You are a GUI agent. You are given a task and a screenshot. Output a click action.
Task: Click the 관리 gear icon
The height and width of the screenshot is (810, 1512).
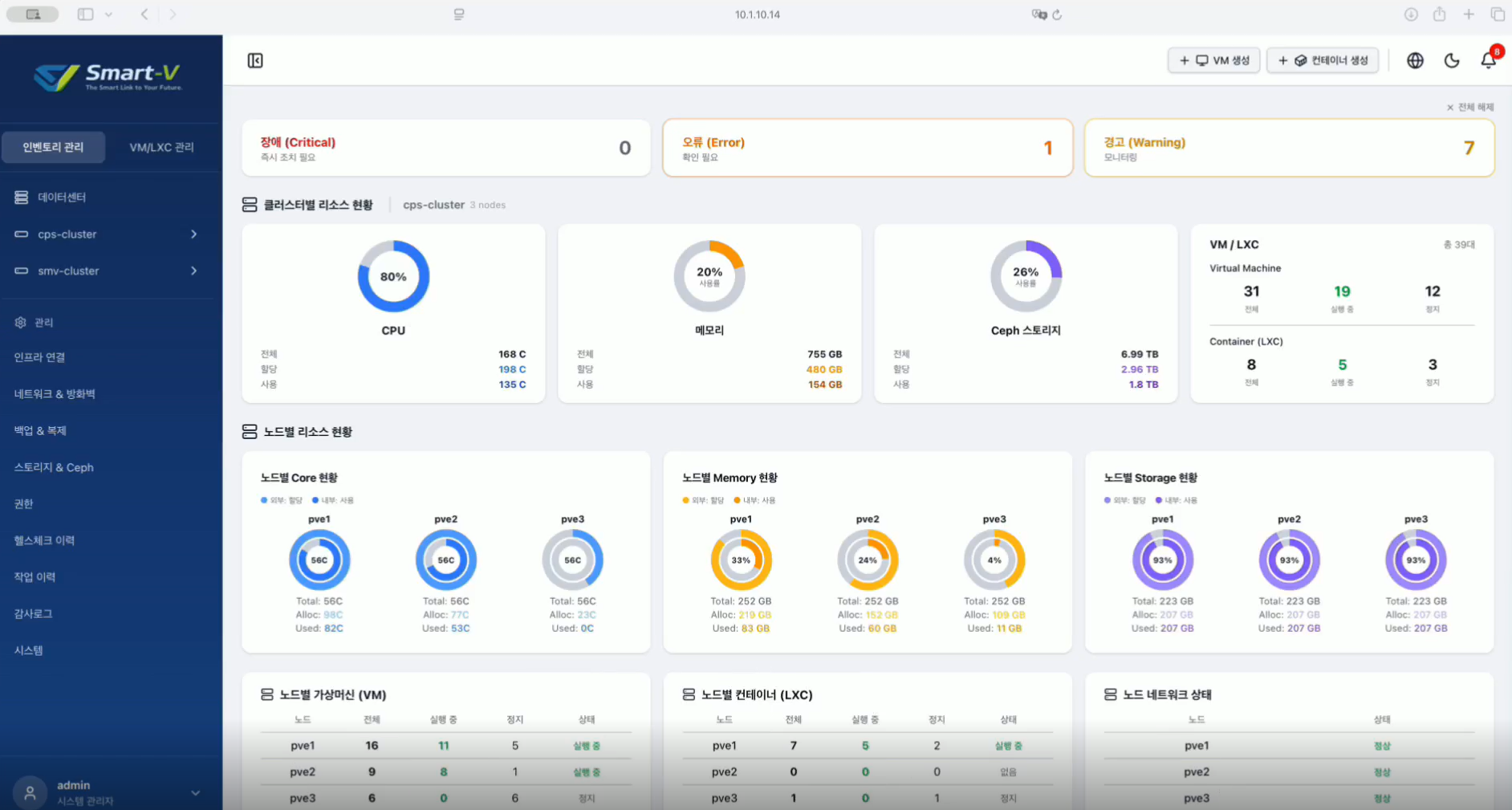point(20,322)
